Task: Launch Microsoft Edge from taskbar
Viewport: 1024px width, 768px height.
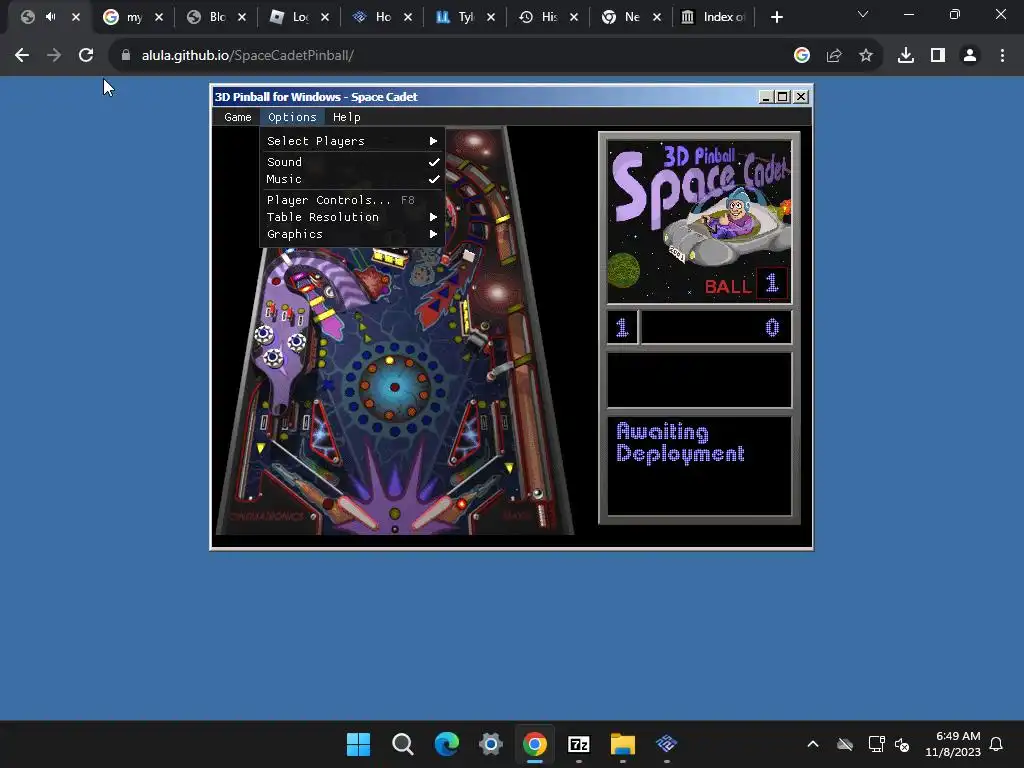Action: coord(447,744)
